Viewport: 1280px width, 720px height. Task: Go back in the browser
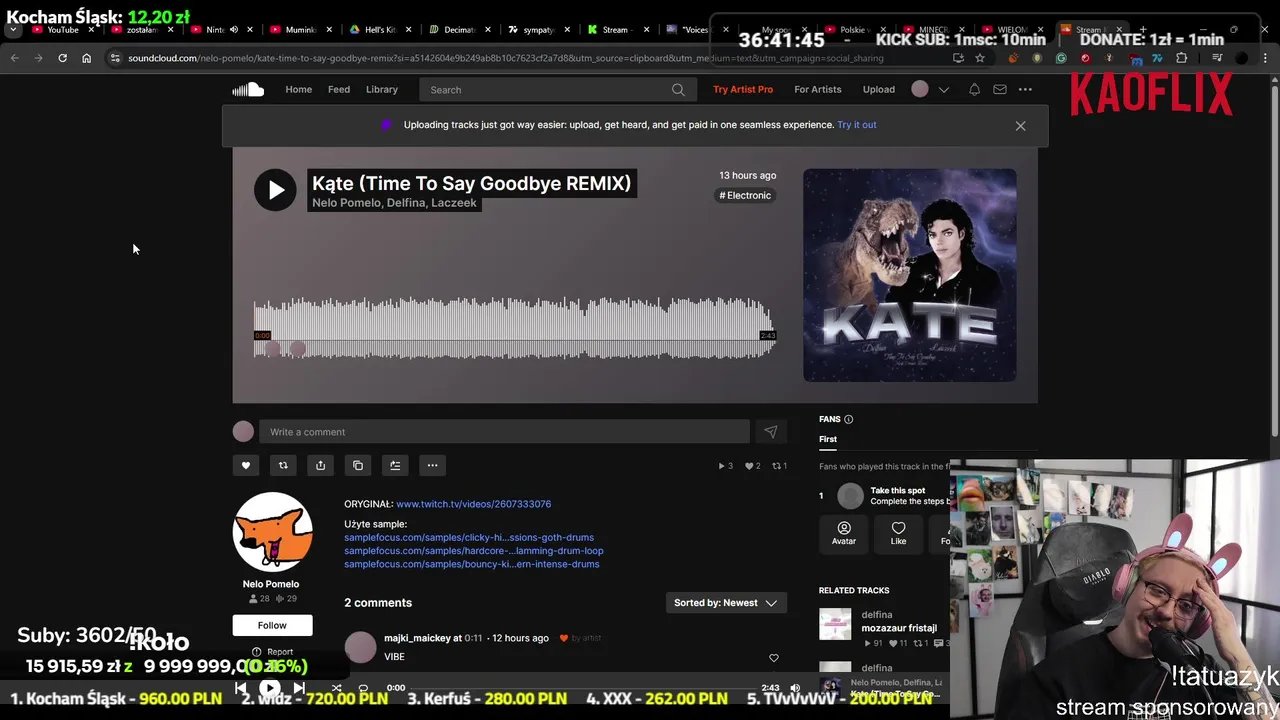coord(14,58)
